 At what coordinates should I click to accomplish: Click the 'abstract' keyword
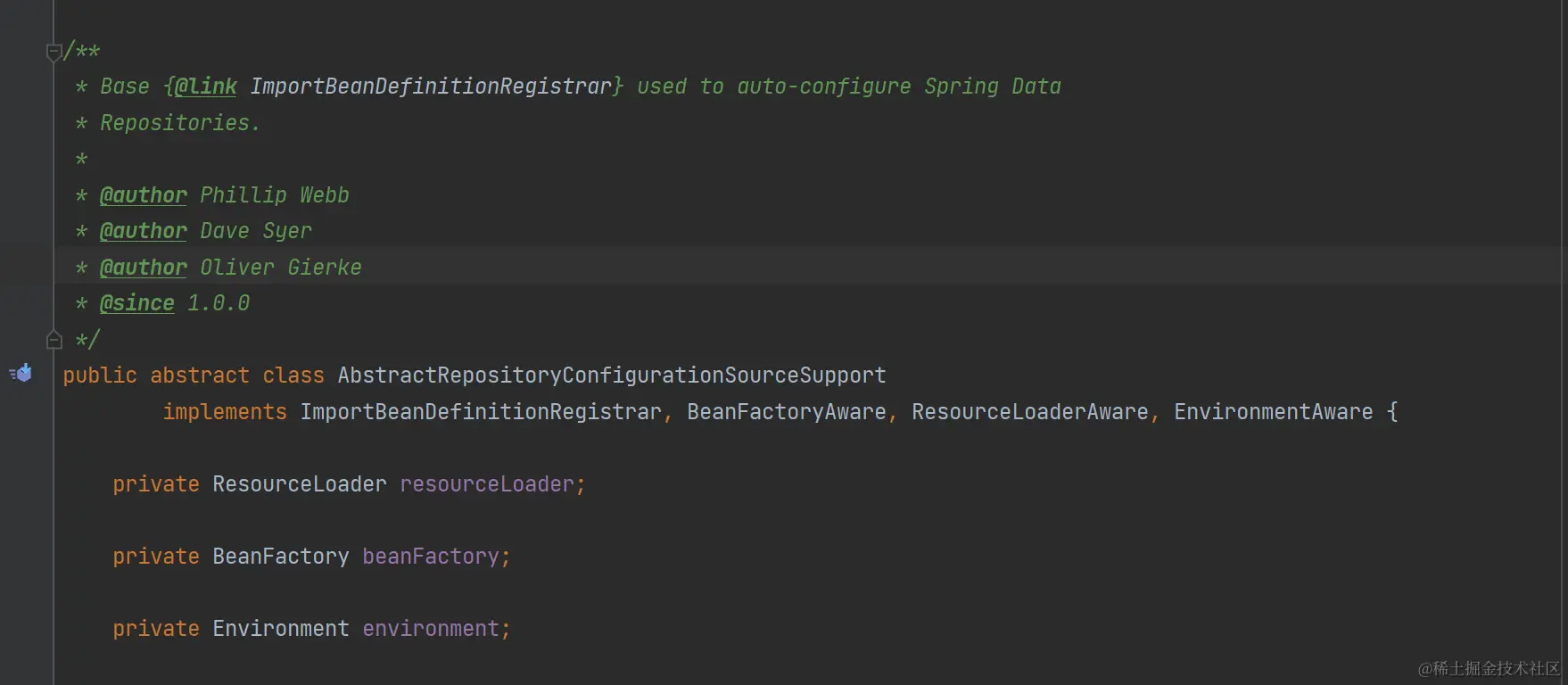tap(200, 376)
